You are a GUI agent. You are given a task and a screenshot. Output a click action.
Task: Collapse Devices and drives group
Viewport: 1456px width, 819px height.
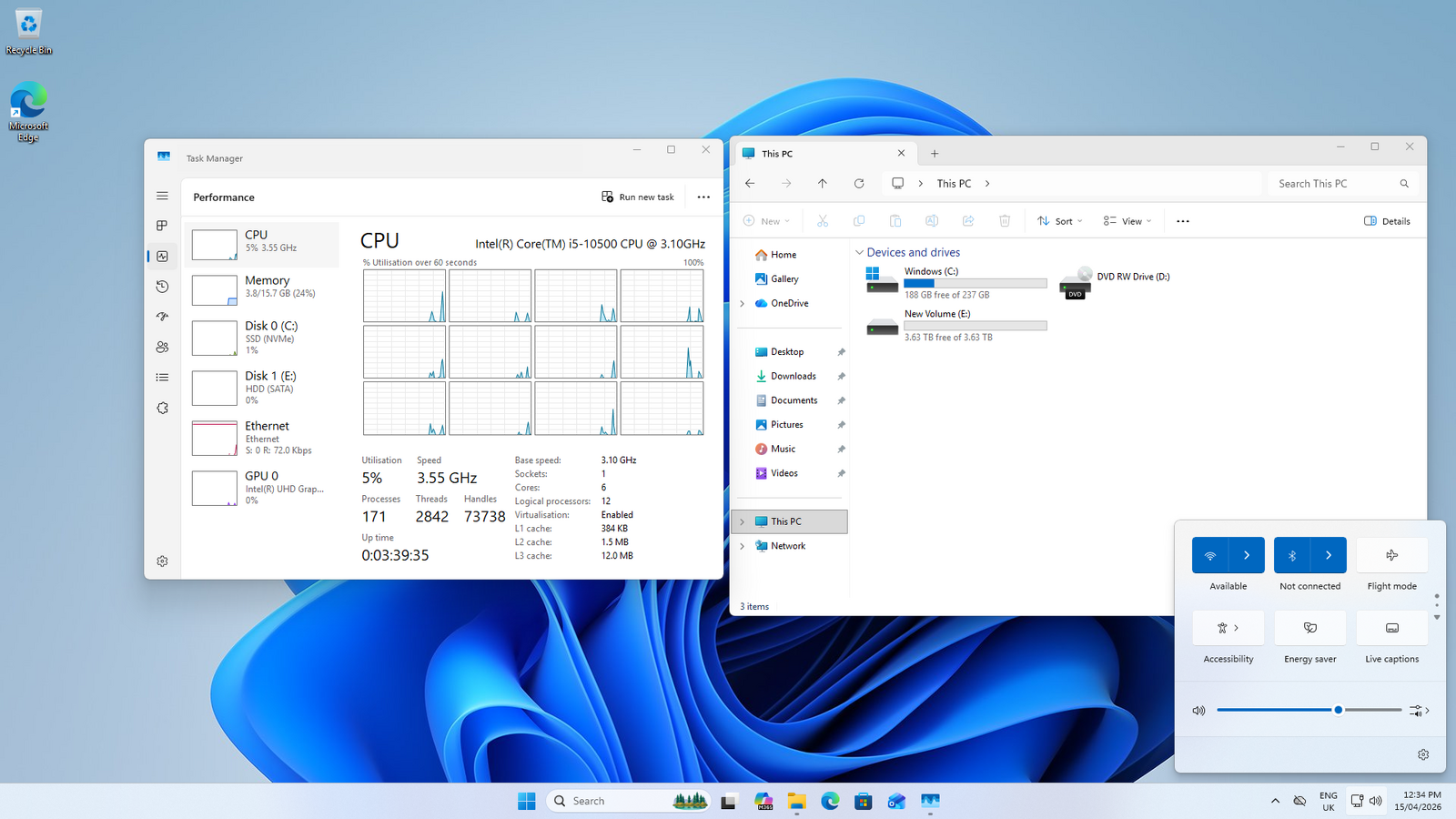coord(859,252)
